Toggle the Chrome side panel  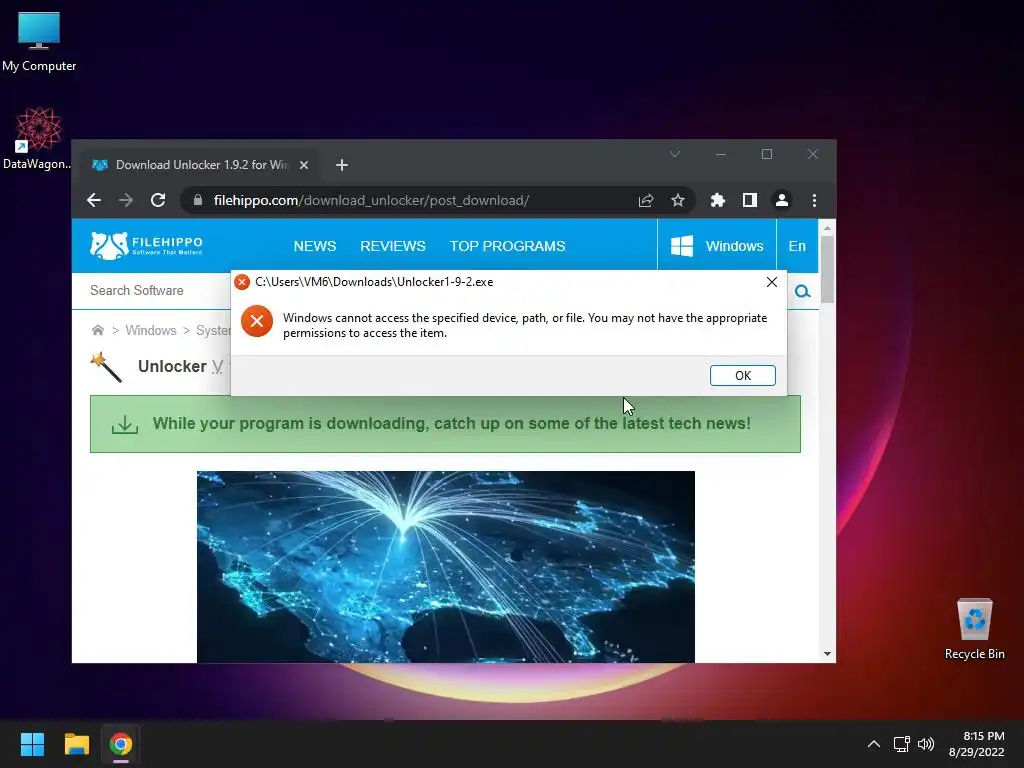[x=750, y=200]
